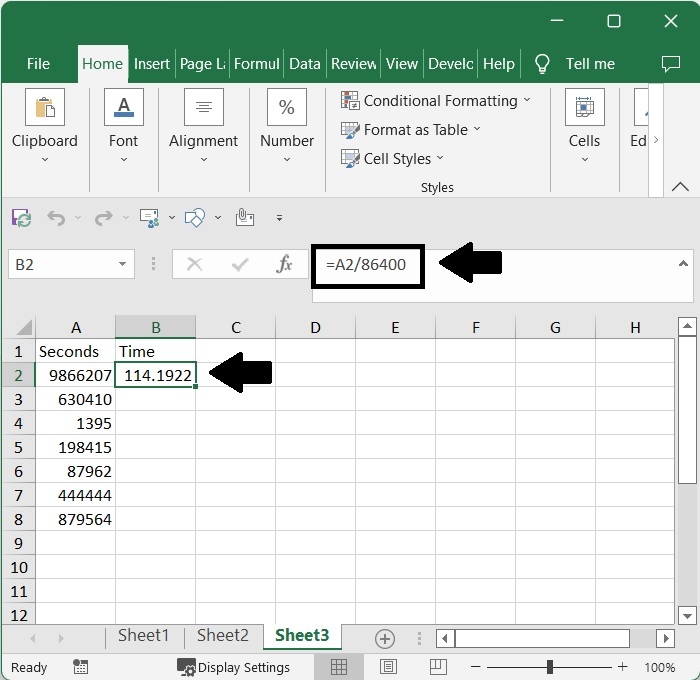Collapse the ribbon with up chevron
Image resolution: width=700 pixels, height=680 pixels.
[x=680, y=186]
